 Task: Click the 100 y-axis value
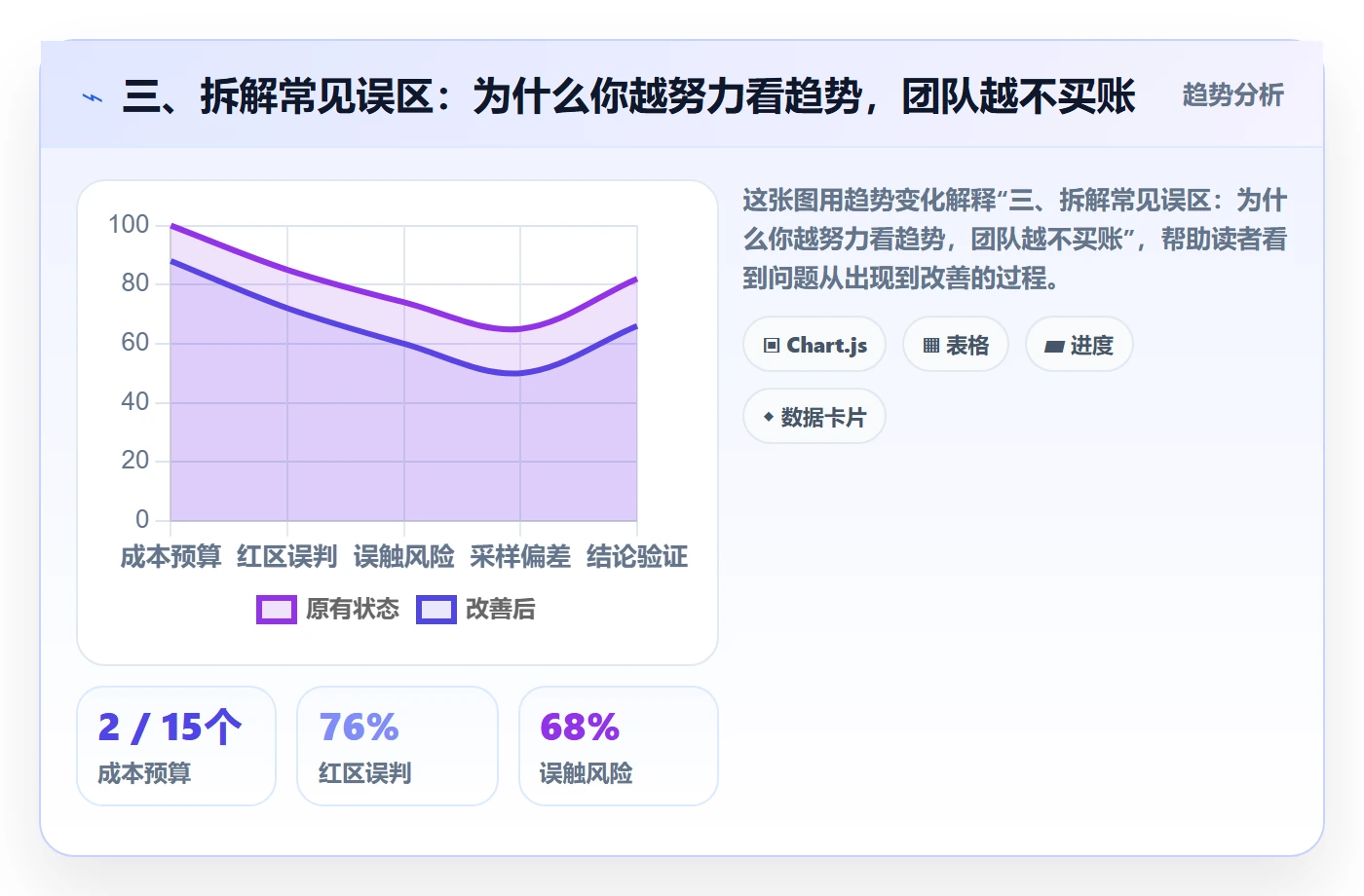tap(129, 225)
